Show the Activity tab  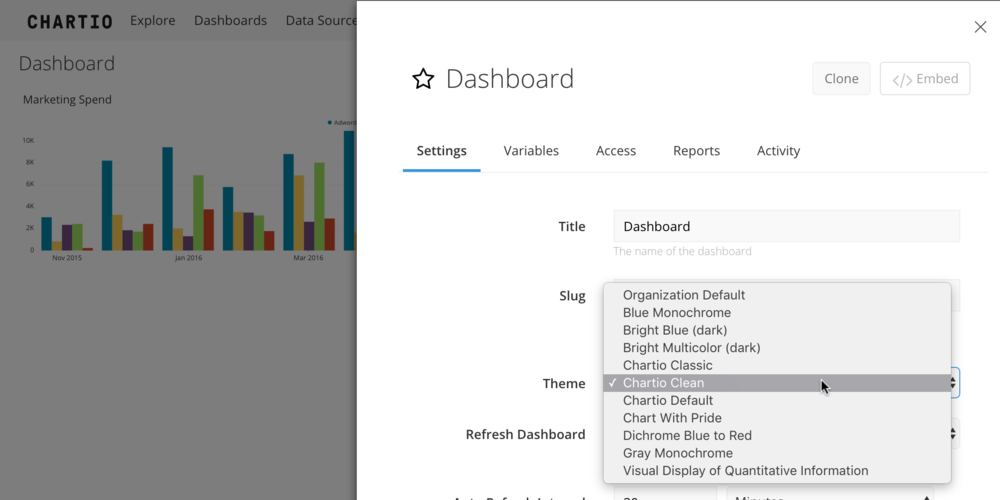778,151
